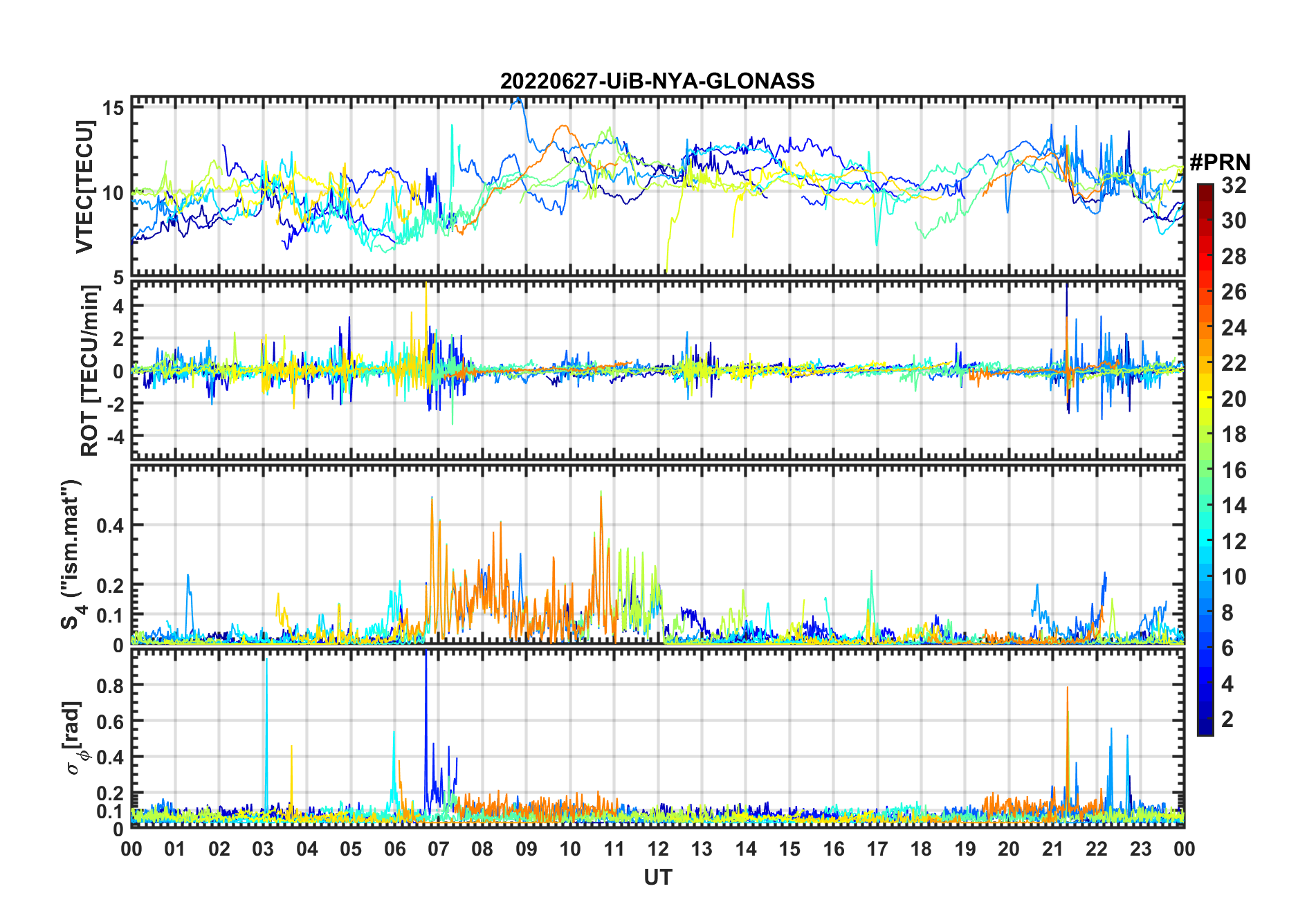Click x-axis hour label "13"
The height and width of the screenshot is (920, 1316).
(702, 849)
